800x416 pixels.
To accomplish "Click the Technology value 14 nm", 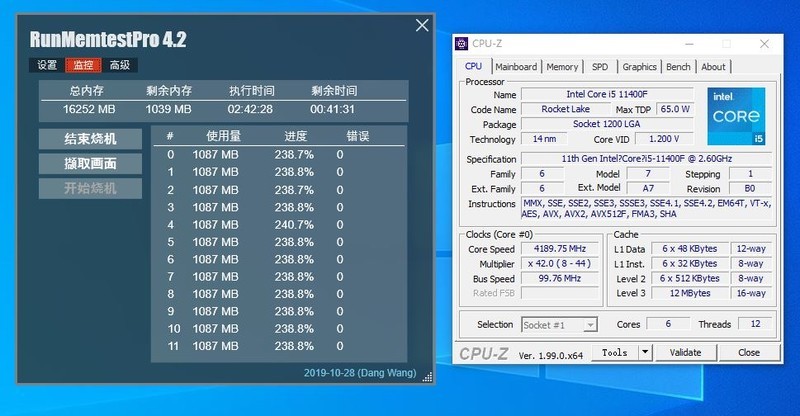I will [544, 139].
